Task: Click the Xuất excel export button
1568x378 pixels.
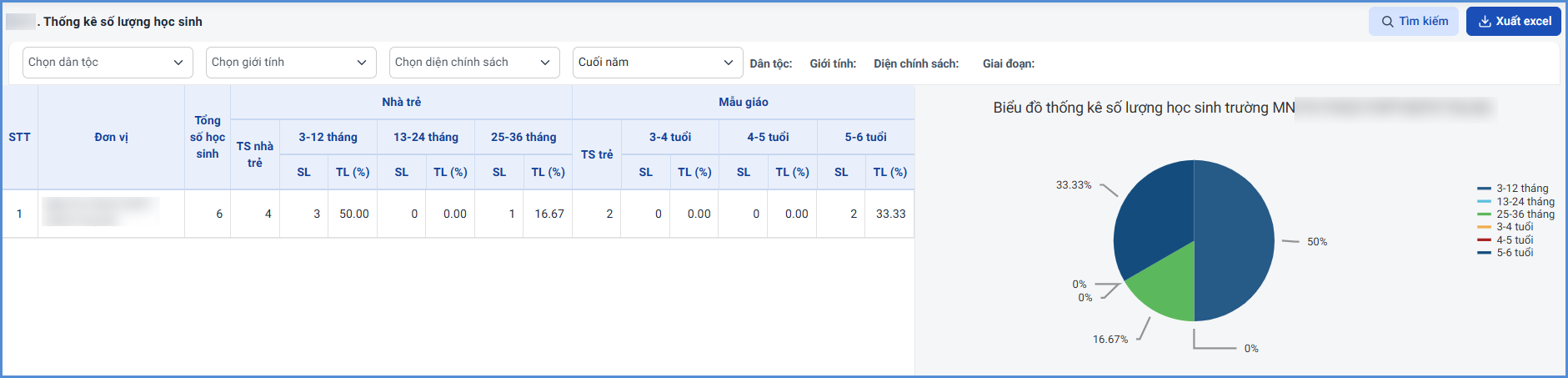Action: (1514, 21)
